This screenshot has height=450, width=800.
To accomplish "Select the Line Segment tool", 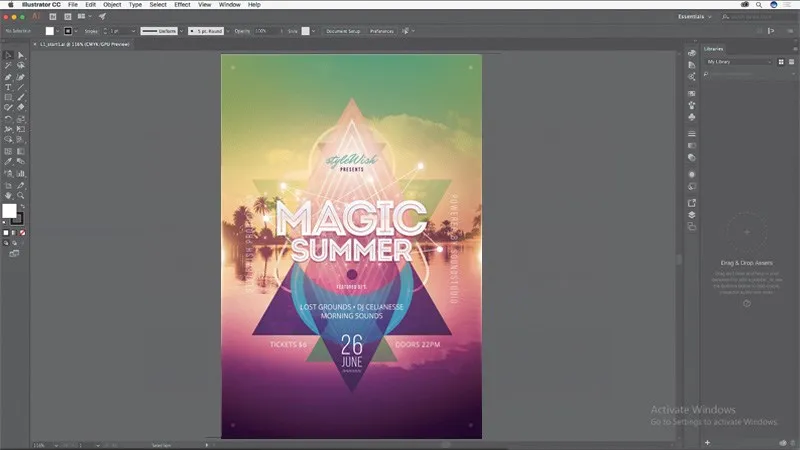I will coord(21,87).
